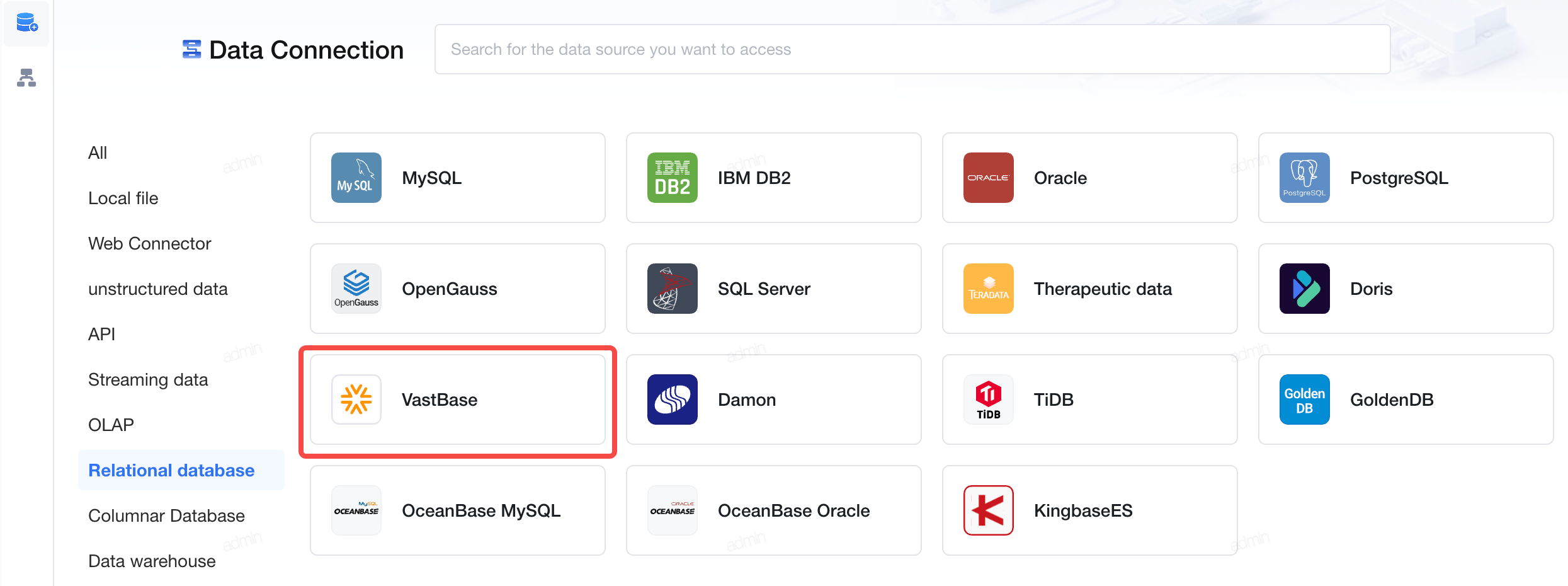Choose the VastBase connection card
1568x586 pixels.
458,399
